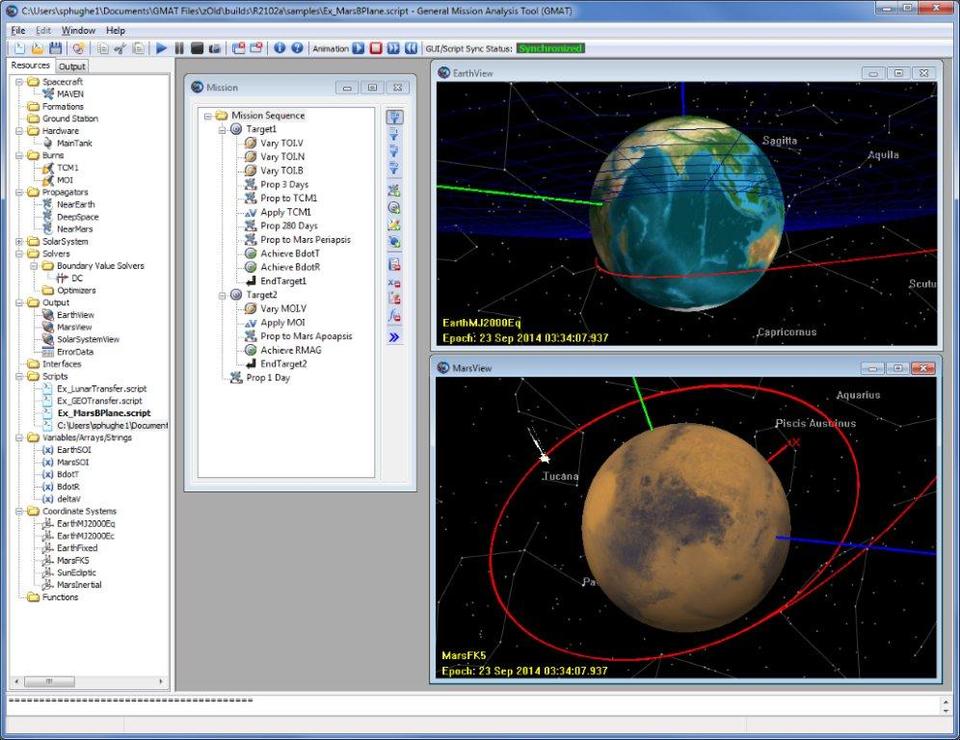The height and width of the screenshot is (740, 960).
Task: Click the green Synchronized status indicator
Action: [550, 48]
